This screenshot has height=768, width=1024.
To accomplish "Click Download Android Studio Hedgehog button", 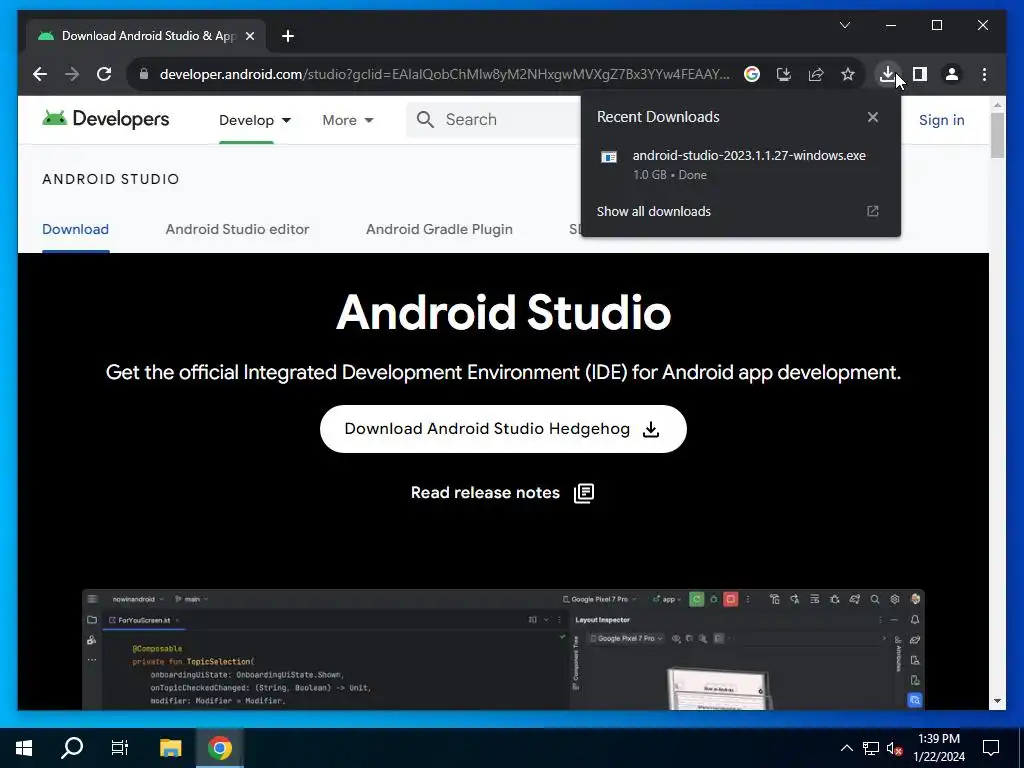I will click(x=503, y=429).
